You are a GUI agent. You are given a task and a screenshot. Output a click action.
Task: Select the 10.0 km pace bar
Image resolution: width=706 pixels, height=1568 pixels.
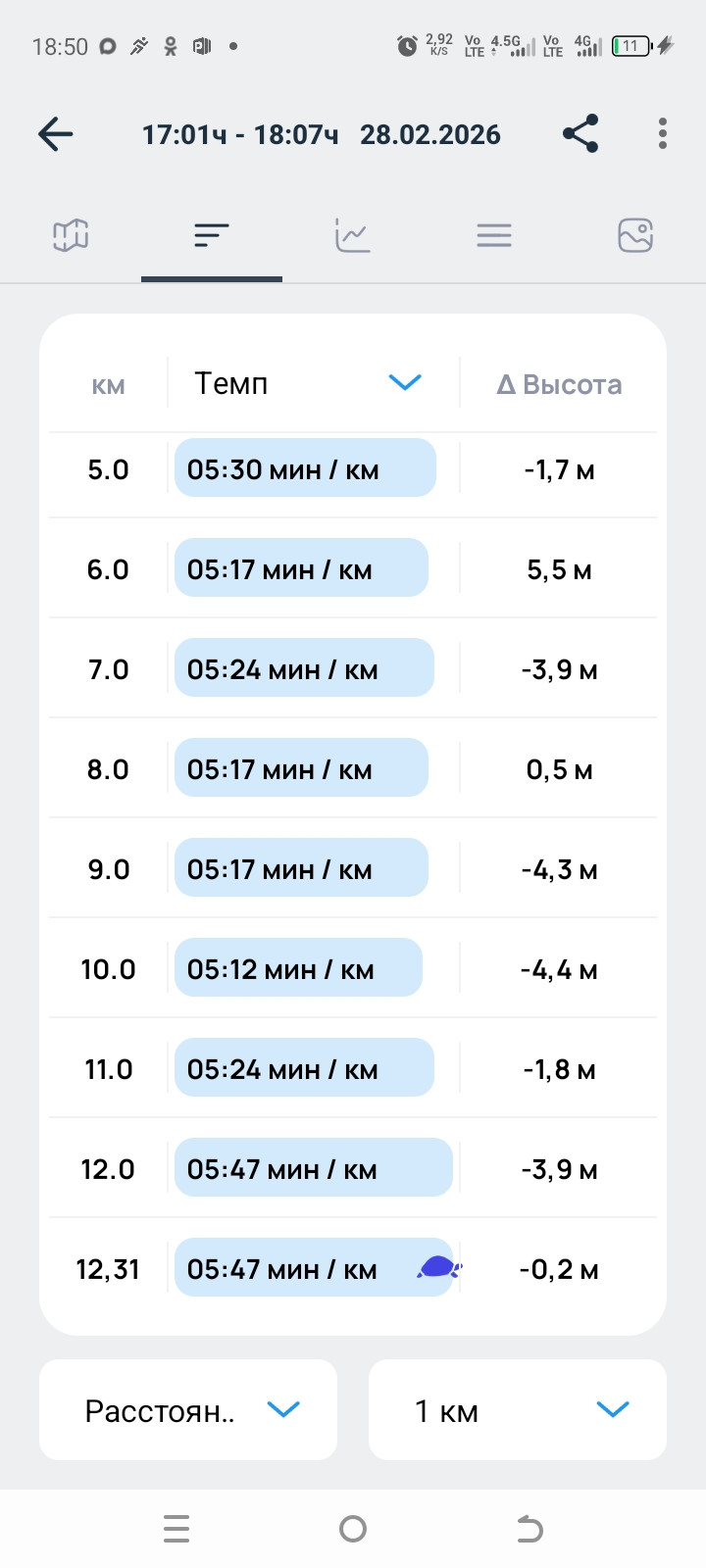tap(298, 968)
